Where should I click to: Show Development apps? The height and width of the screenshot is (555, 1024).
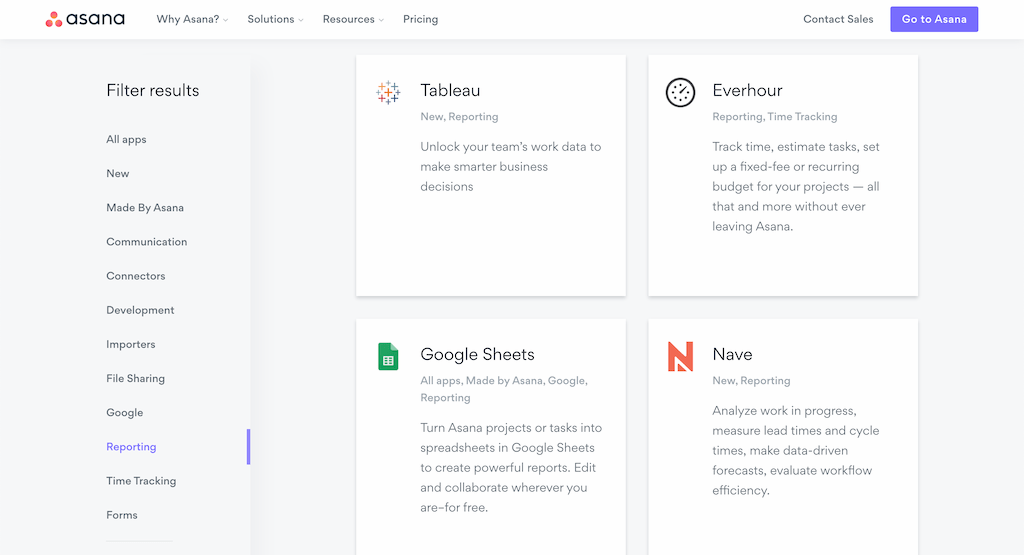coord(140,310)
